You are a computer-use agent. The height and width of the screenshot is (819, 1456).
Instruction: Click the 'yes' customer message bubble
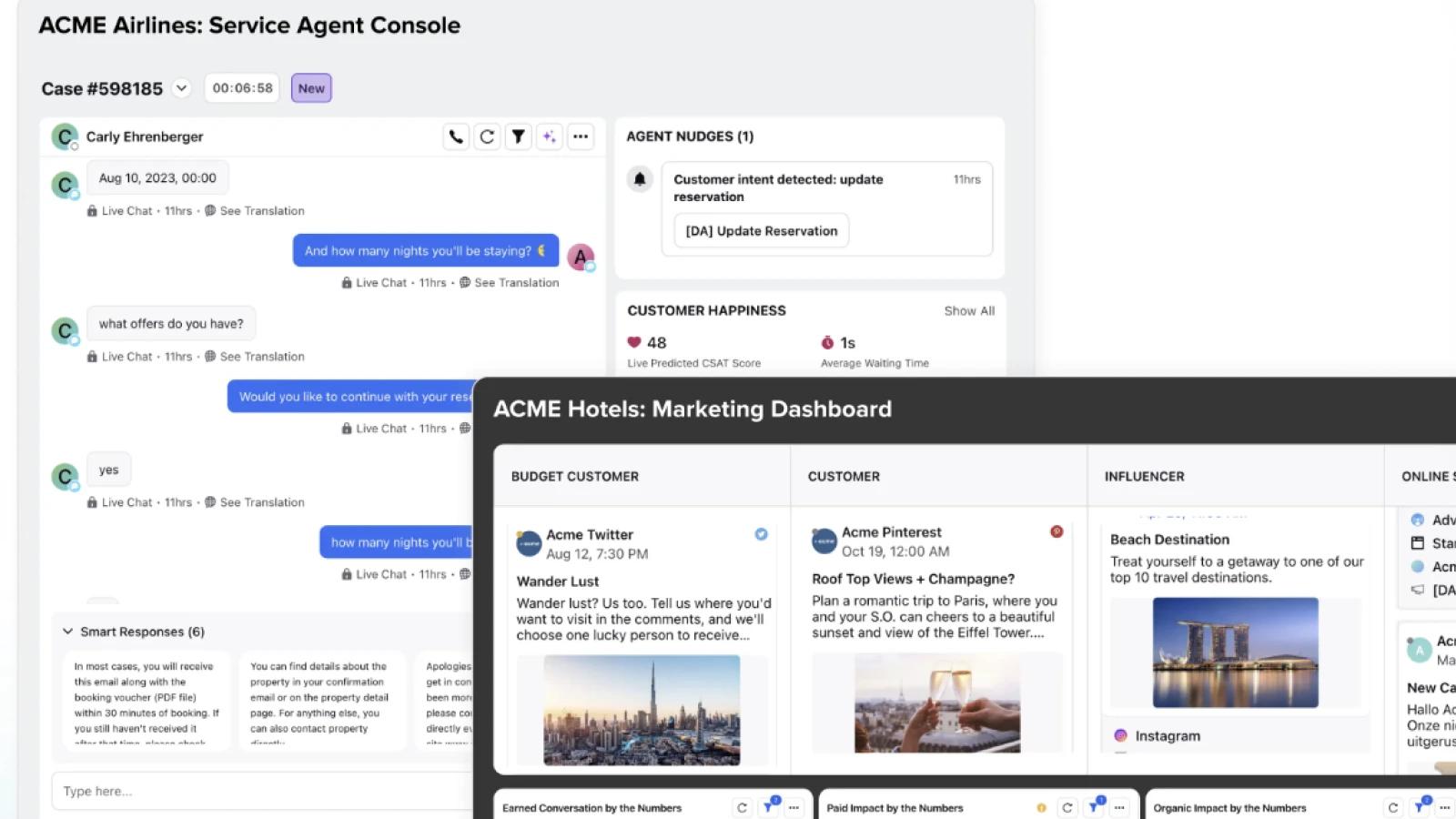pyautogui.click(x=109, y=470)
